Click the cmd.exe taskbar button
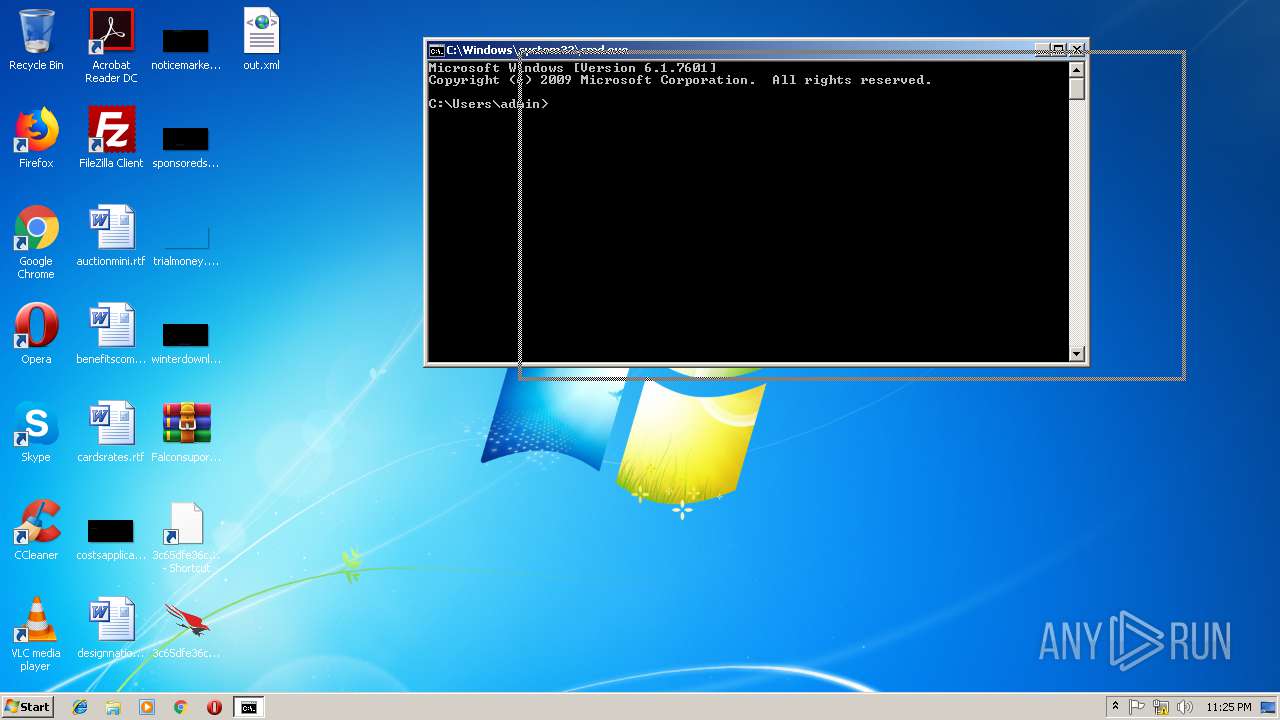 248,707
